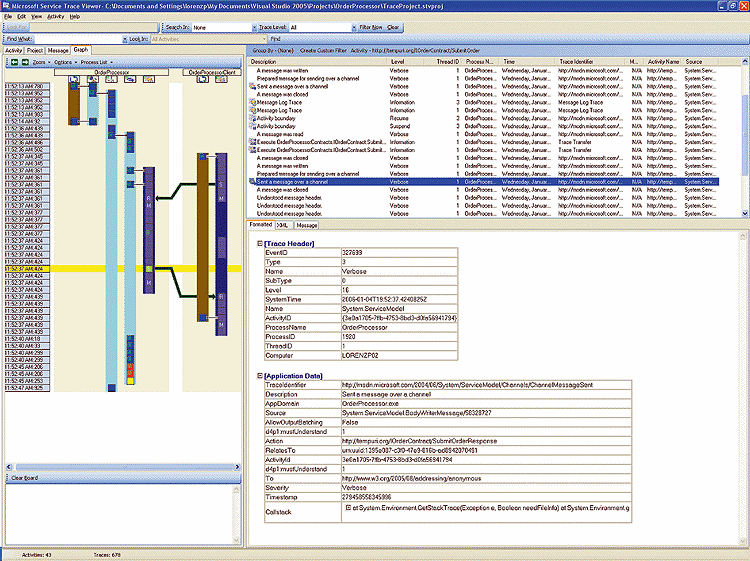The height and width of the screenshot is (561, 750).
Task: Select first activity icon under OrderProcessorClient header
Action: 202,79
